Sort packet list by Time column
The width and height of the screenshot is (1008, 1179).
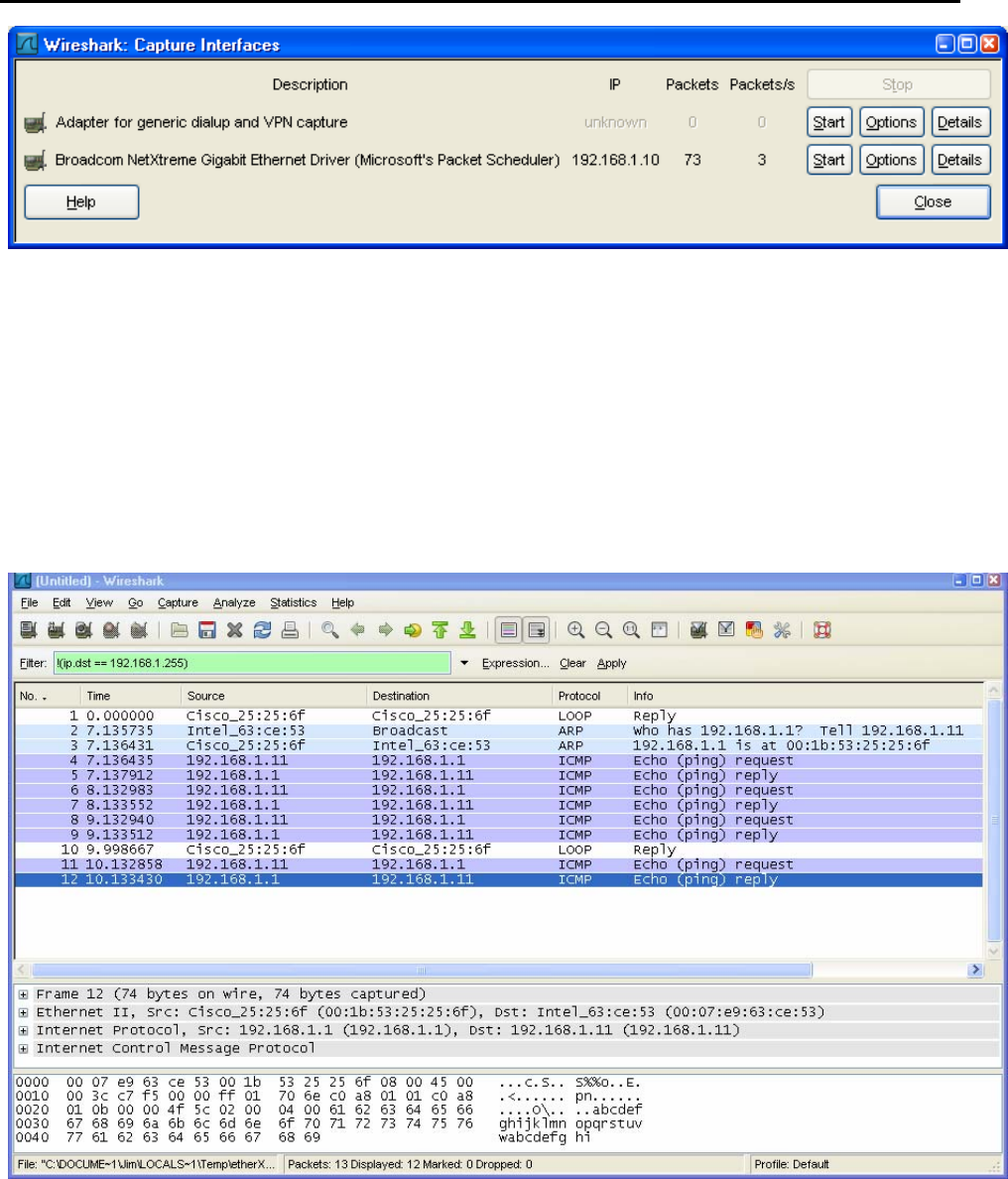(x=130, y=696)
